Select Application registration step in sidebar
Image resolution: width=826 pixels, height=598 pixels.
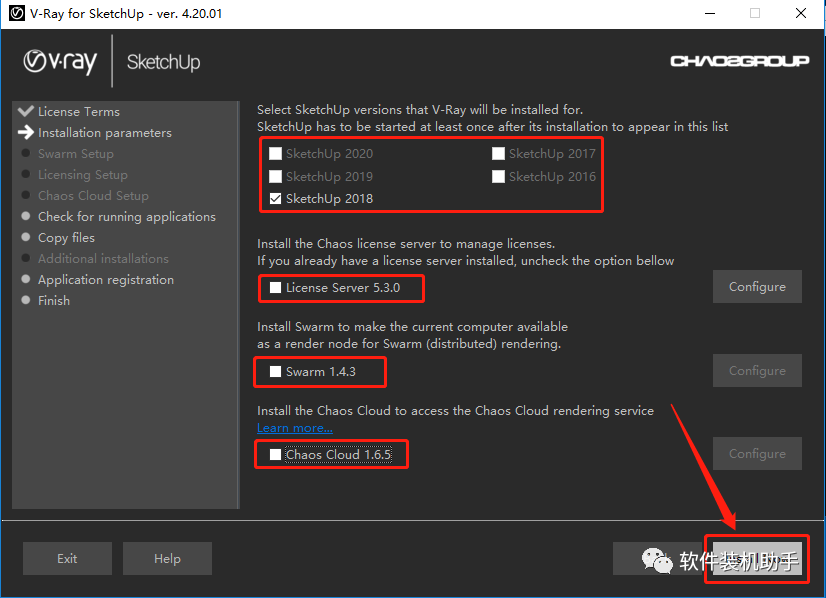(x=106, y=280)
